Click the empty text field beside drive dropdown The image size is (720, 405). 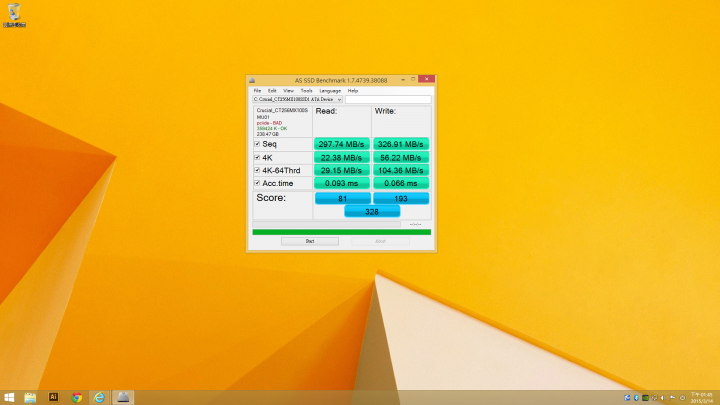(x=388, y=100)
